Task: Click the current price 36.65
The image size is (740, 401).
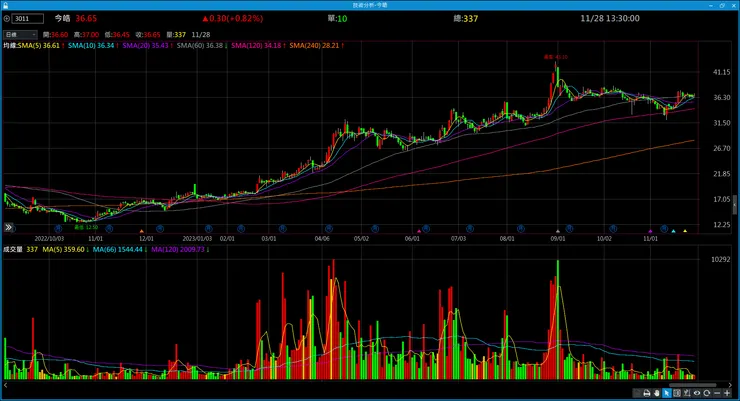Action: 86,18
